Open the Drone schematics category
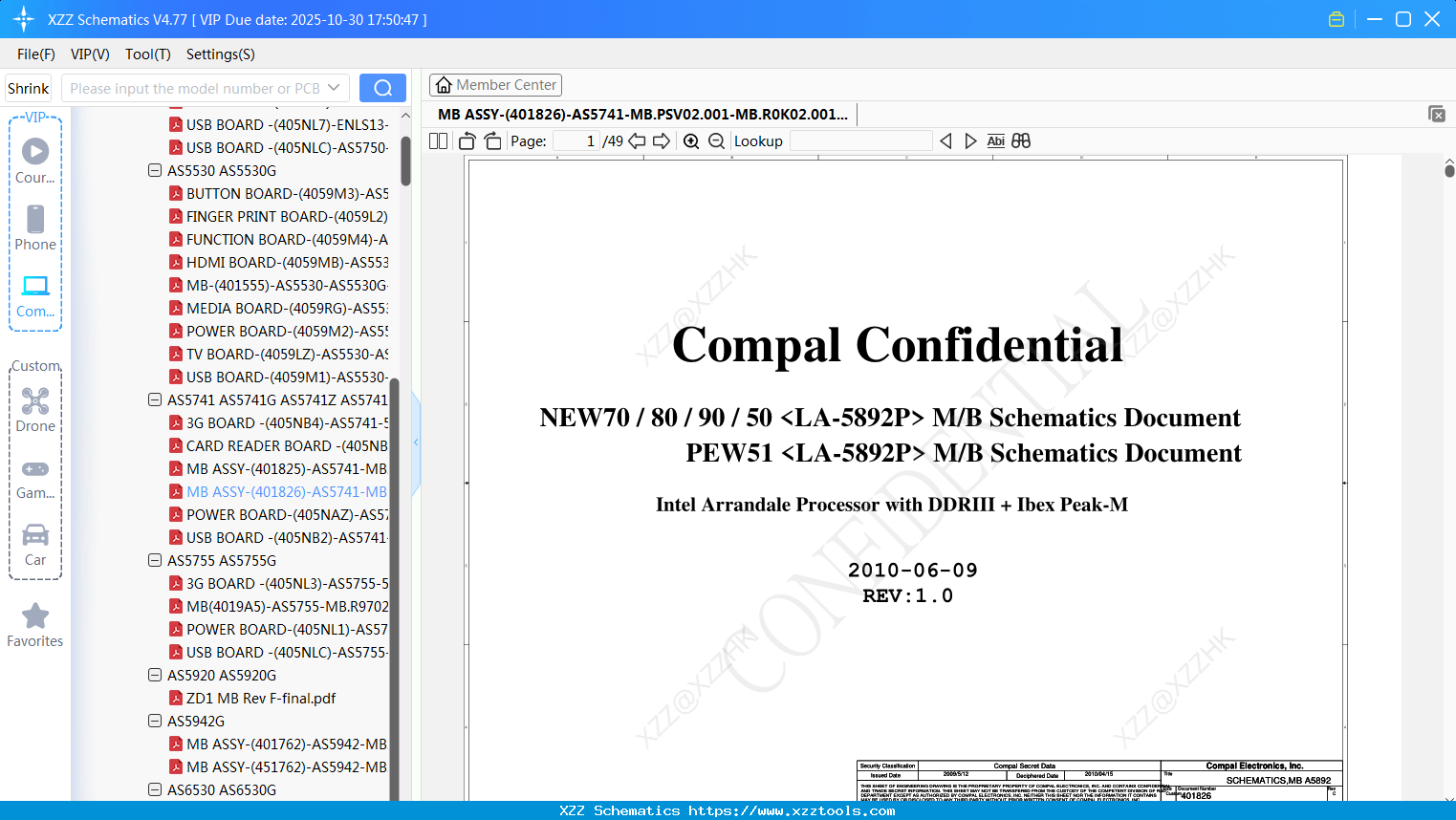Image resolution: width=1456 pixels, height=820 pixels. coord(35,409)
